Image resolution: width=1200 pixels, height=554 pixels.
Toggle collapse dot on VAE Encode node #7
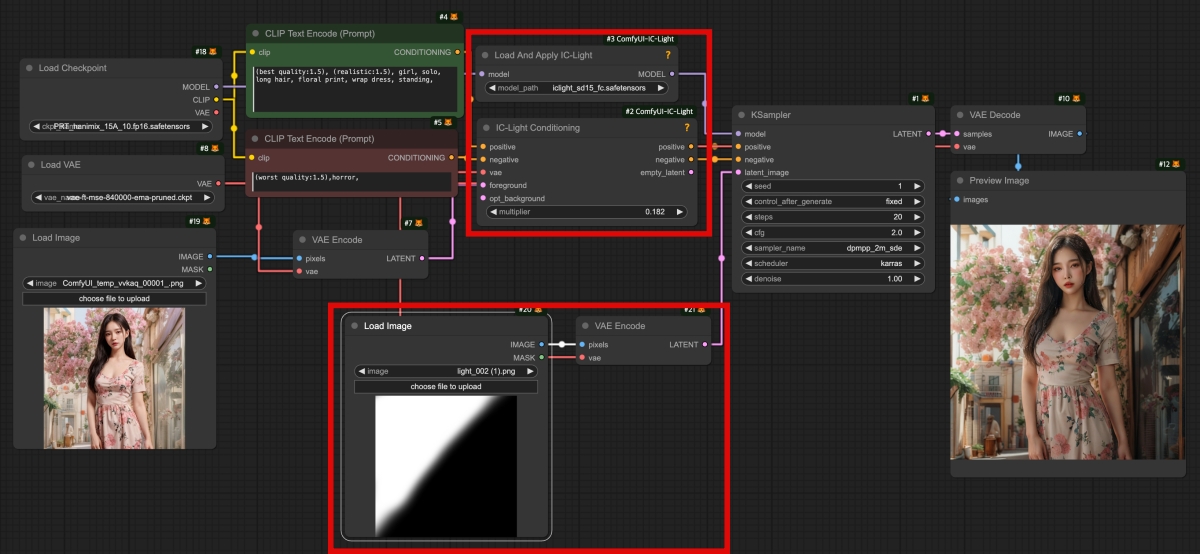(x=302, y=240)
